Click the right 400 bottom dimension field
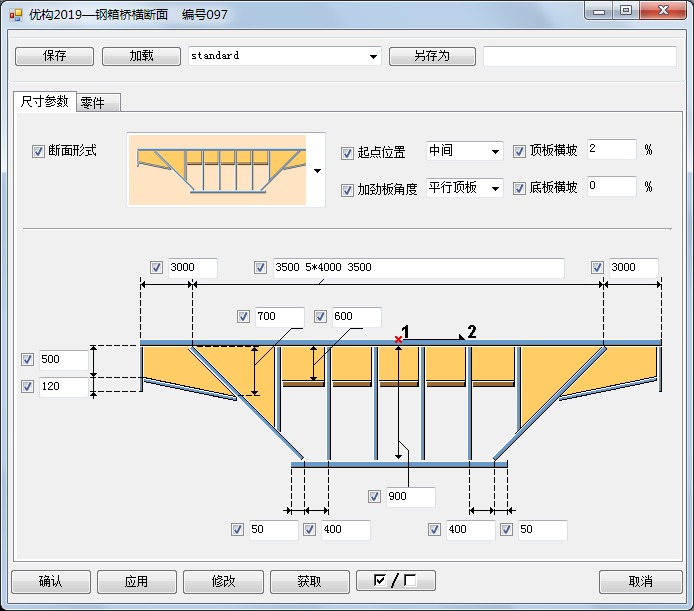 point(470,530)
